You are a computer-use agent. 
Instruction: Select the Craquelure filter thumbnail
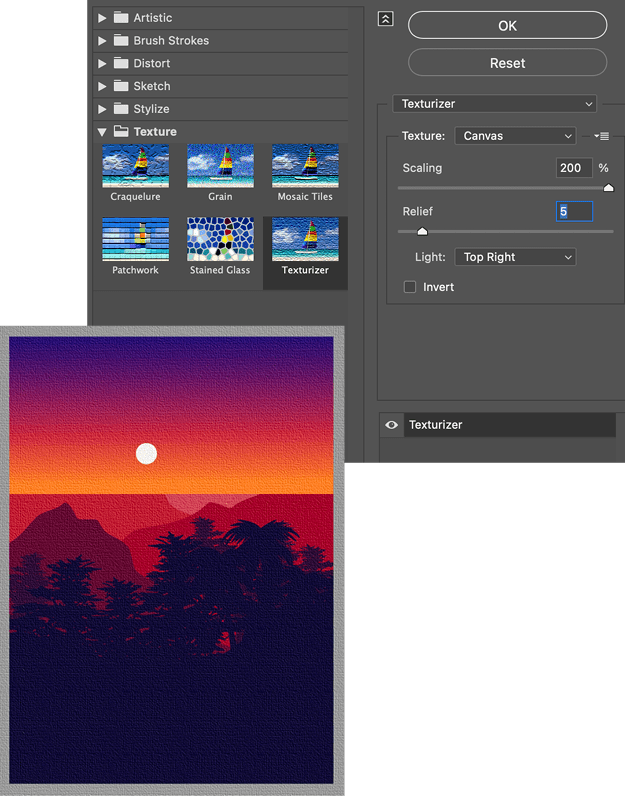(x=135, y=166)
